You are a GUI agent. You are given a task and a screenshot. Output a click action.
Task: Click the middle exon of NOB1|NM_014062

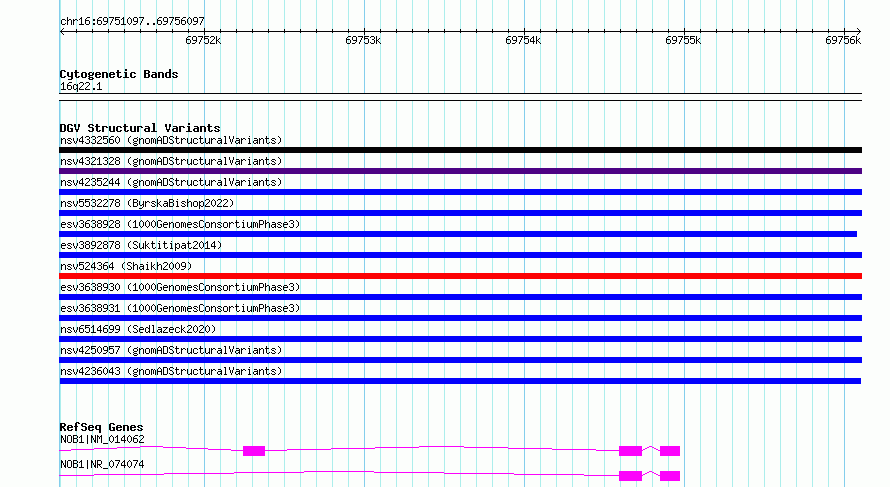pos(630,451)
